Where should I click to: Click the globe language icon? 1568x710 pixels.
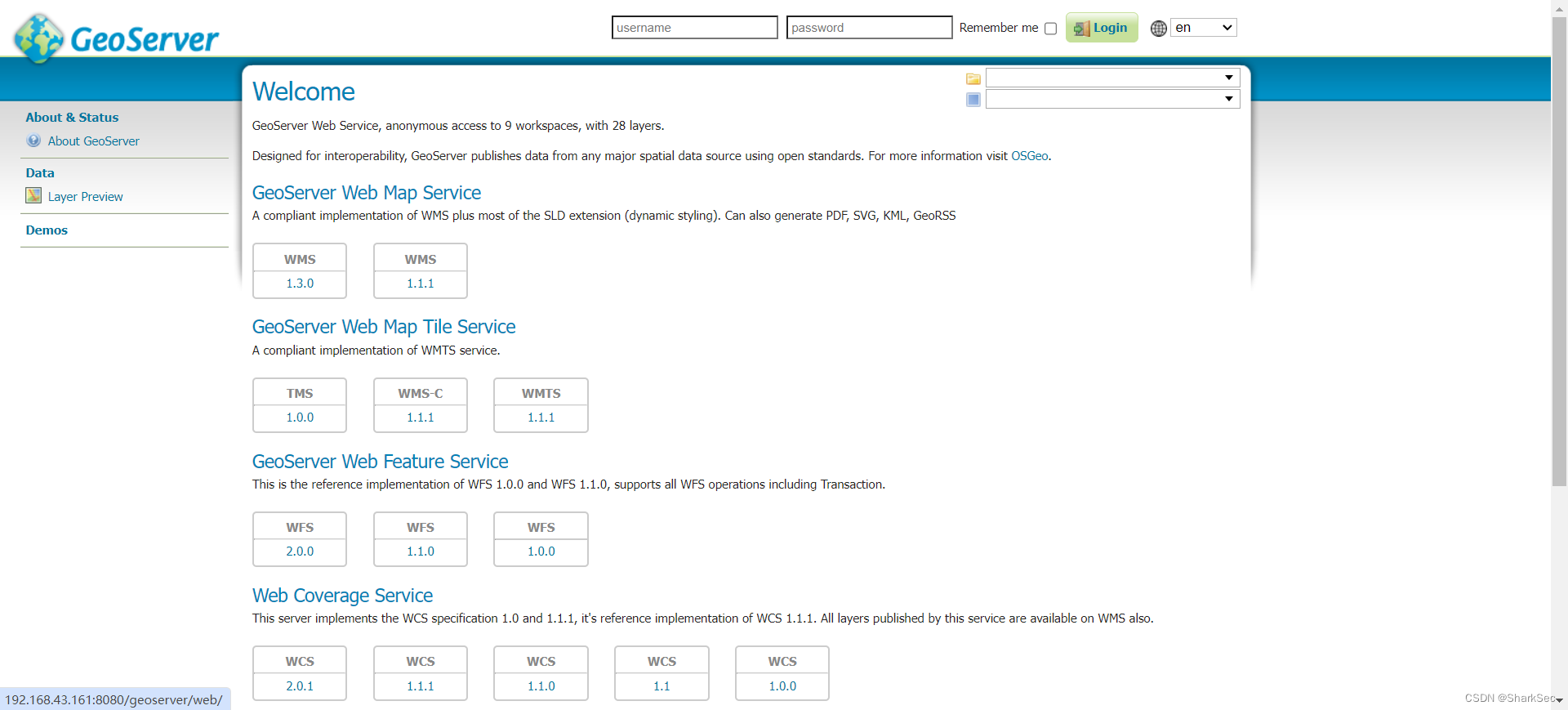point(1158,28)
